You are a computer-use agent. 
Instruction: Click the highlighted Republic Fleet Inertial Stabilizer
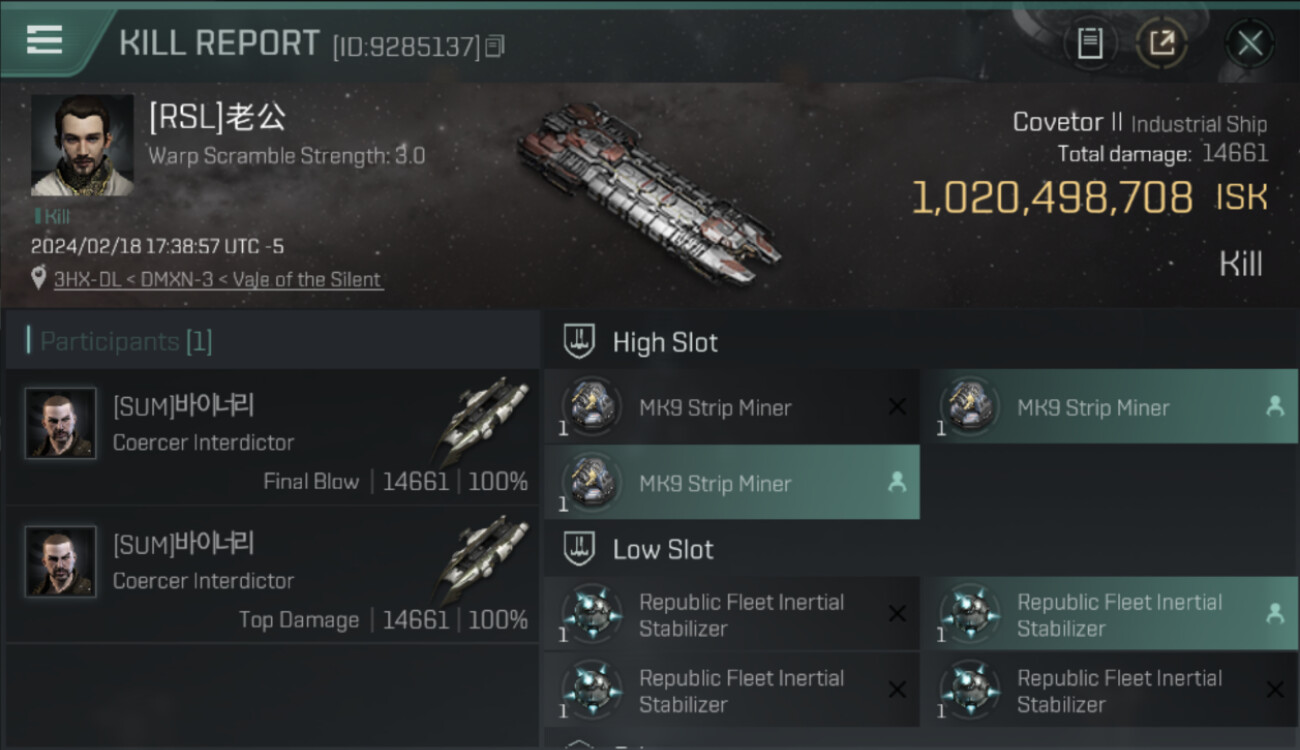[x=1109, y=615]
